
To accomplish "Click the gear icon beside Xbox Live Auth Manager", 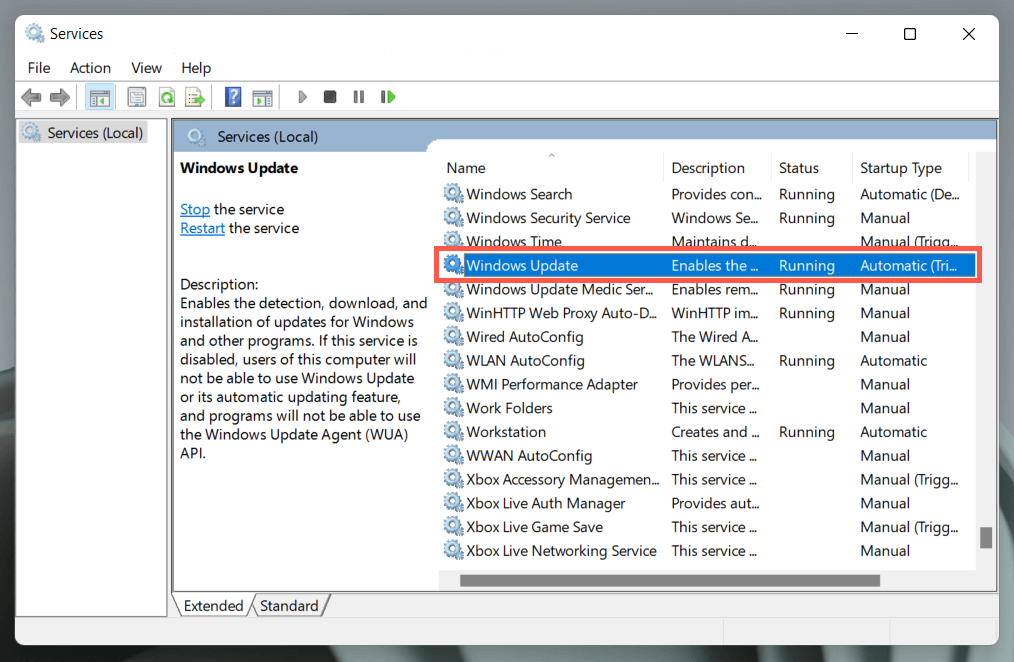I will coord(453,502).
